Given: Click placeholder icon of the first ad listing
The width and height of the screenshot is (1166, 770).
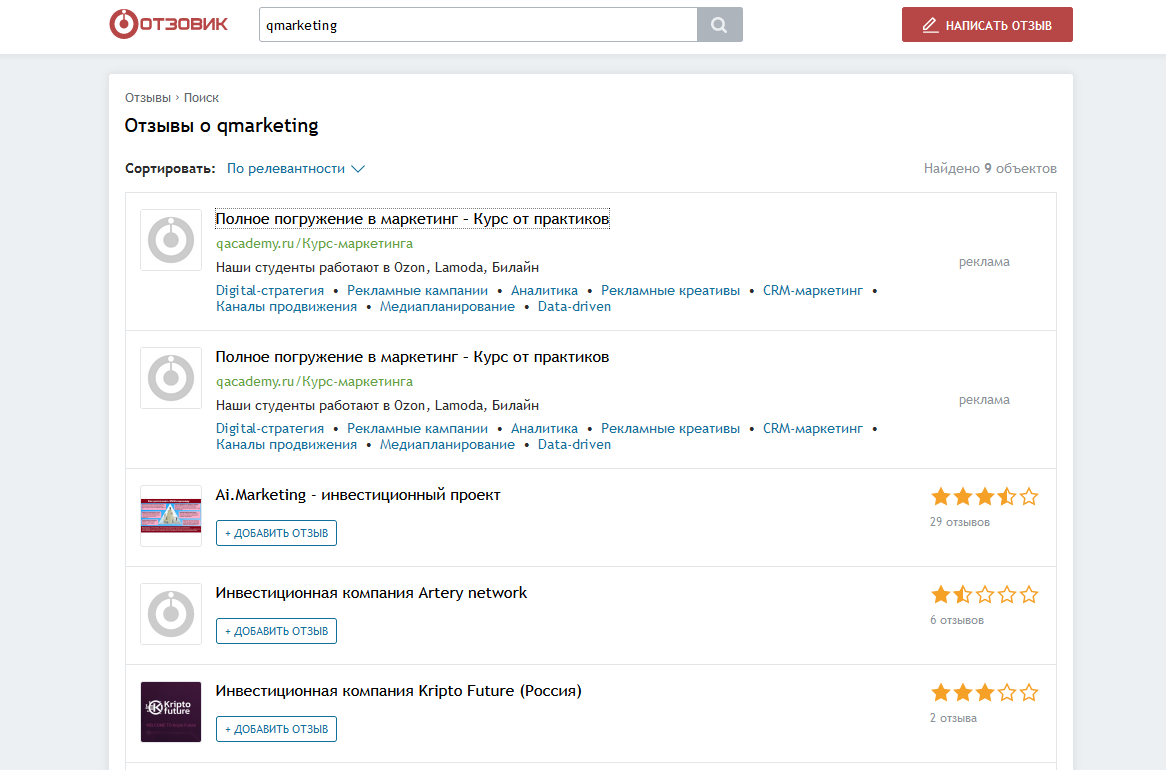Looking at the screenshot, I should [171, 240].
